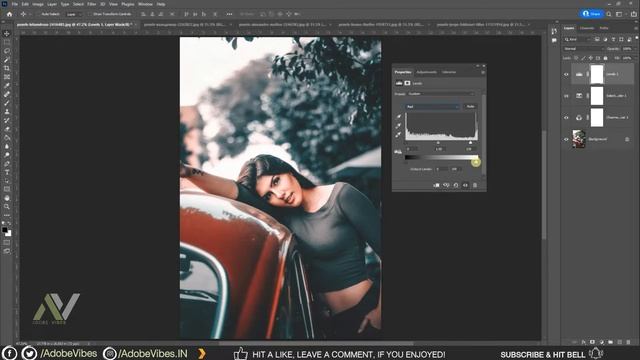Select the Frame tool
The image size is (640, 360).
[7, 77]
